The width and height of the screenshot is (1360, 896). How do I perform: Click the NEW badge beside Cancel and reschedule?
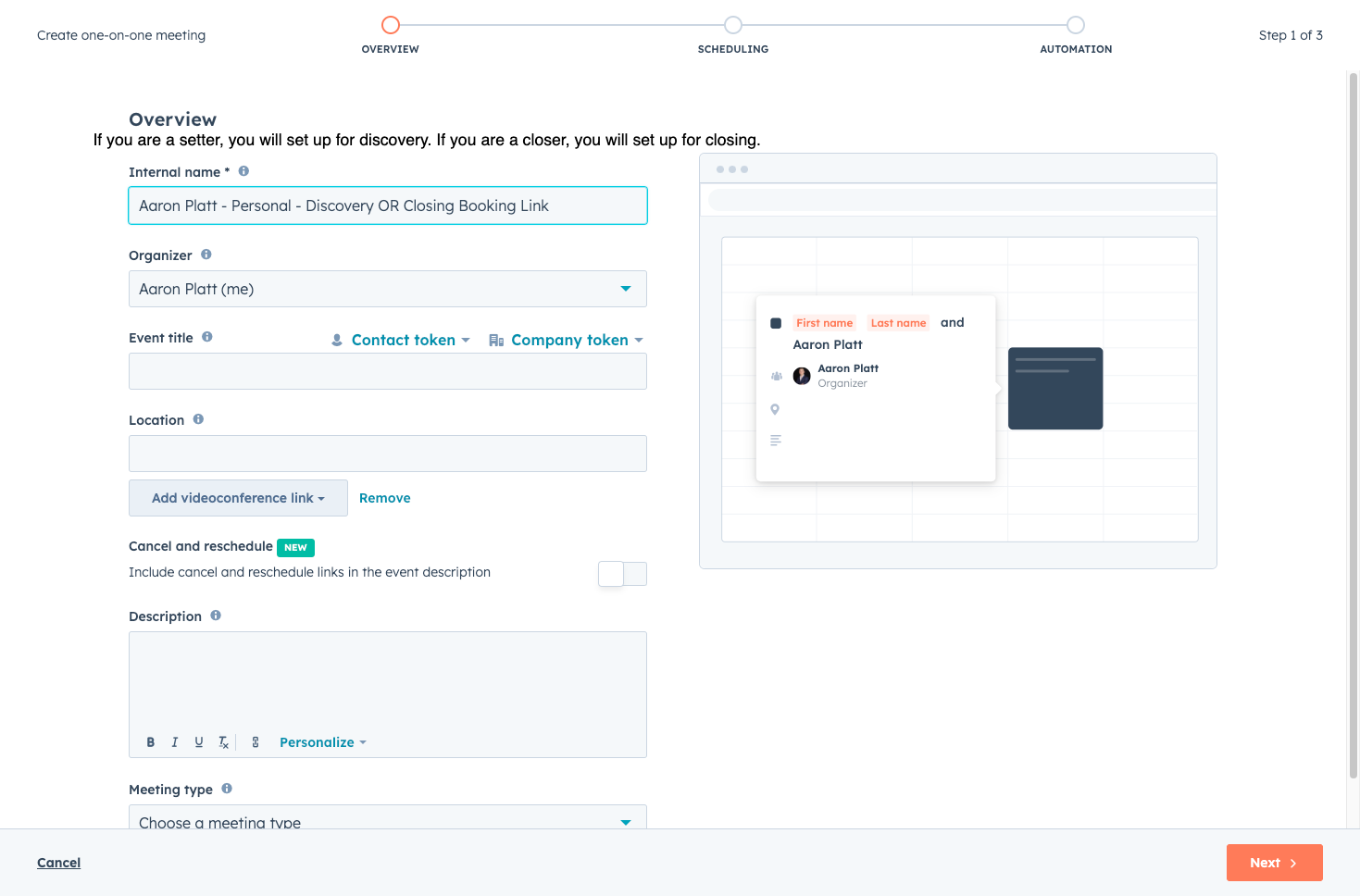296,547
